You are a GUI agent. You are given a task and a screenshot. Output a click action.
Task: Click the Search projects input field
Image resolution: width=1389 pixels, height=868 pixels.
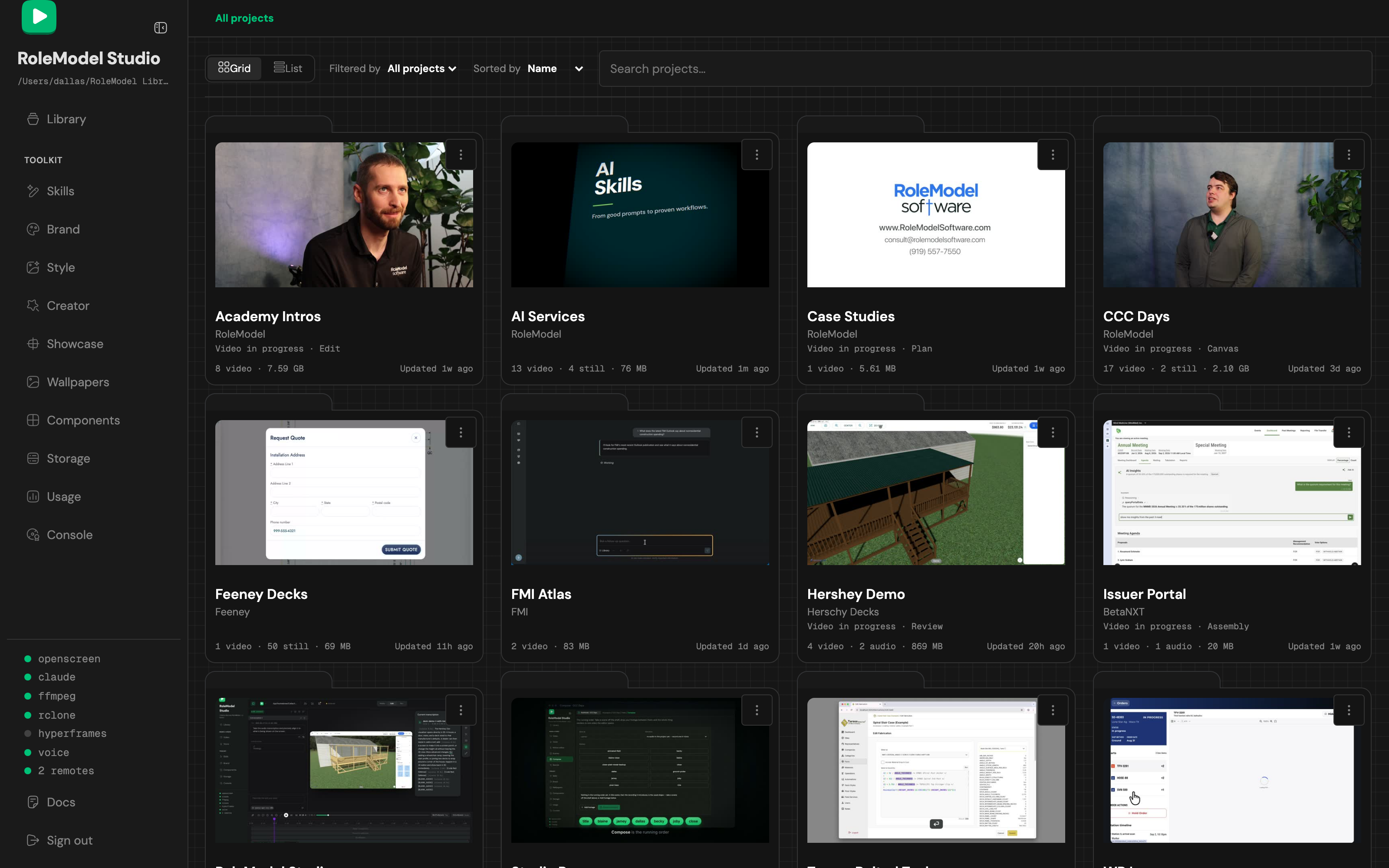985,69
